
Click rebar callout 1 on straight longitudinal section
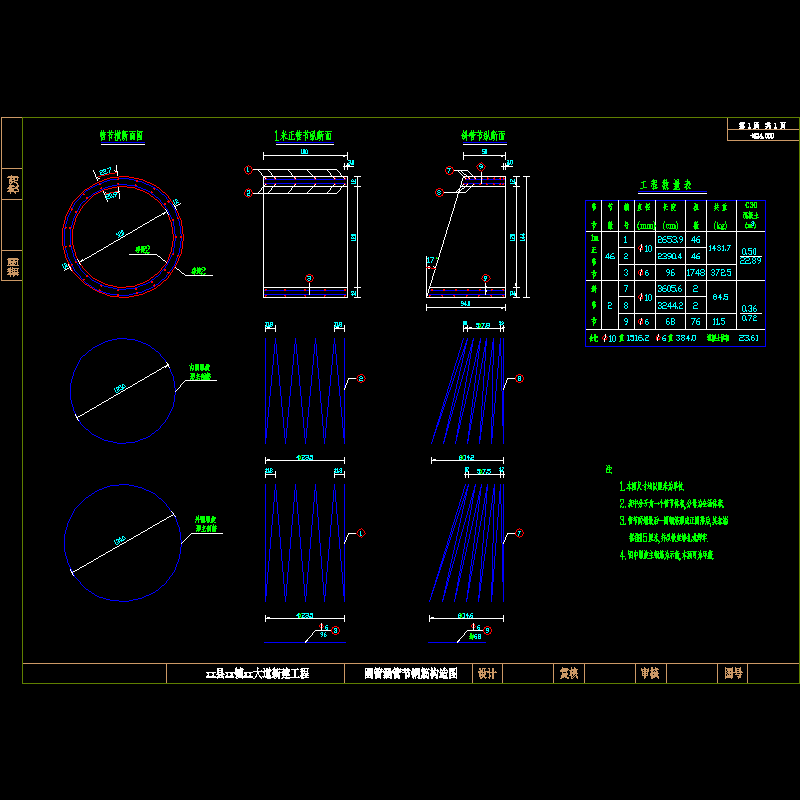click(248, 170)
